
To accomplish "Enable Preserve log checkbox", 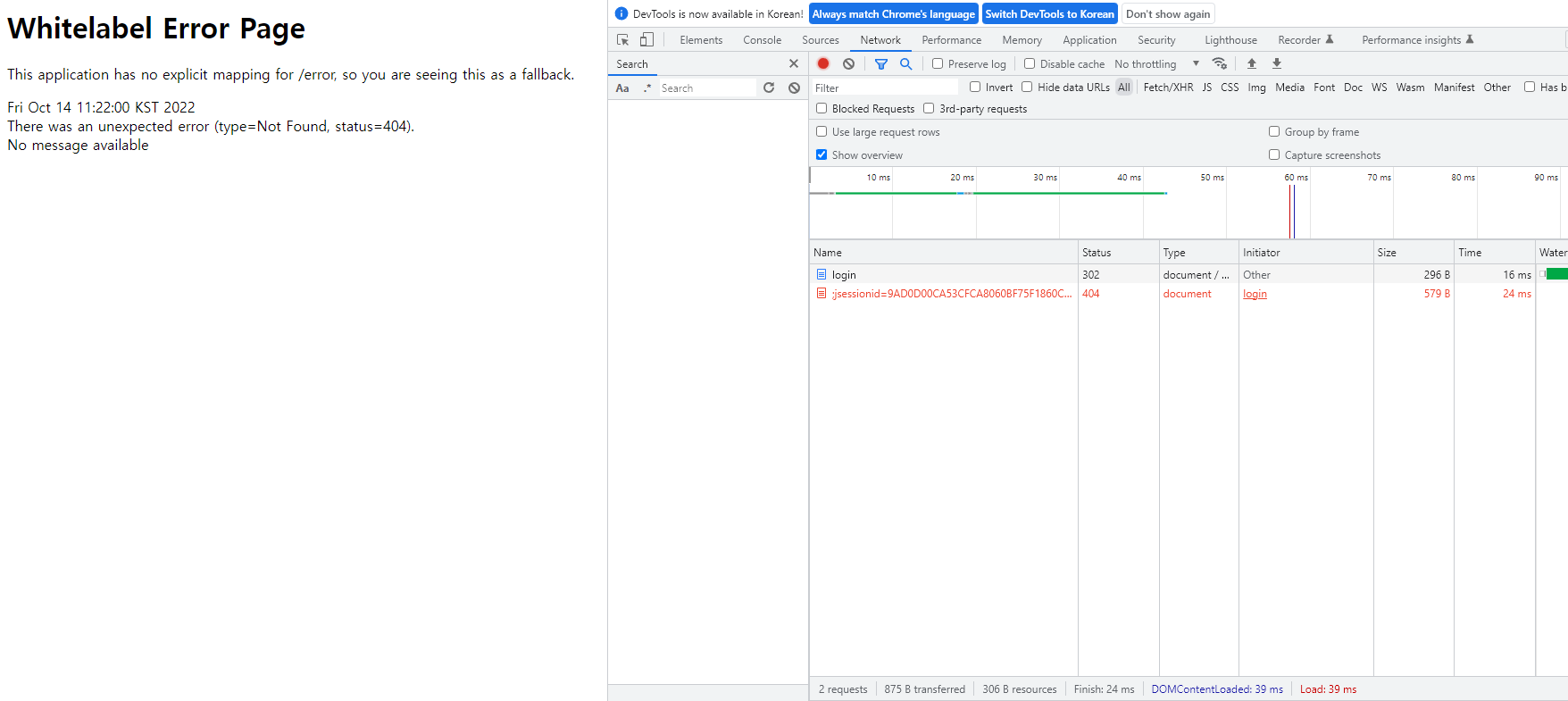I will 938,63.
